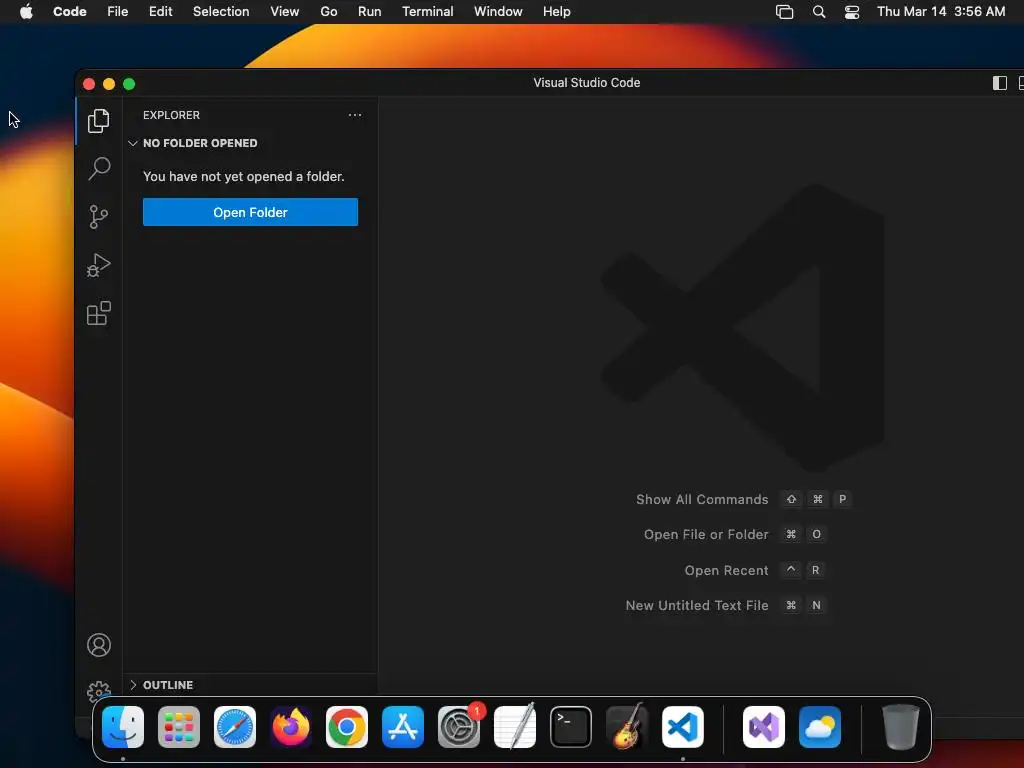The image size is (1024, 768).
Task: Open Spotlight search in menu bar
Action: coord(818,12)
